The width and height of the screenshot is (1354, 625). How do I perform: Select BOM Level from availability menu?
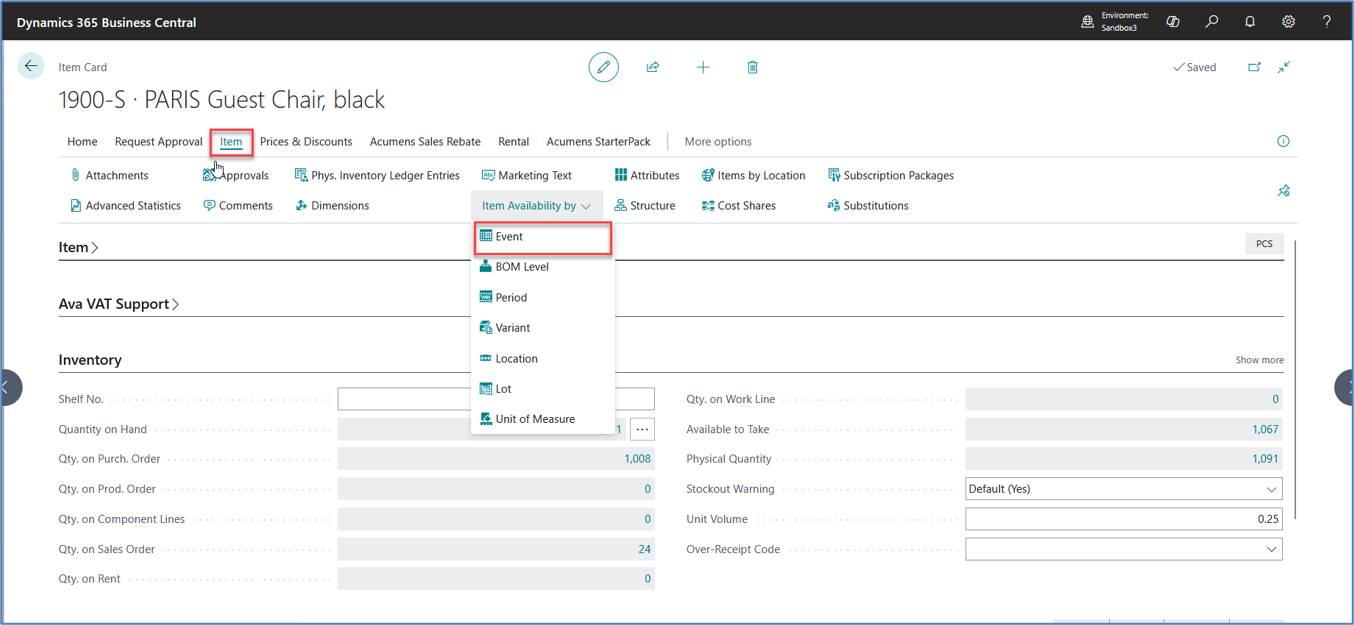(x=541, y=267)
